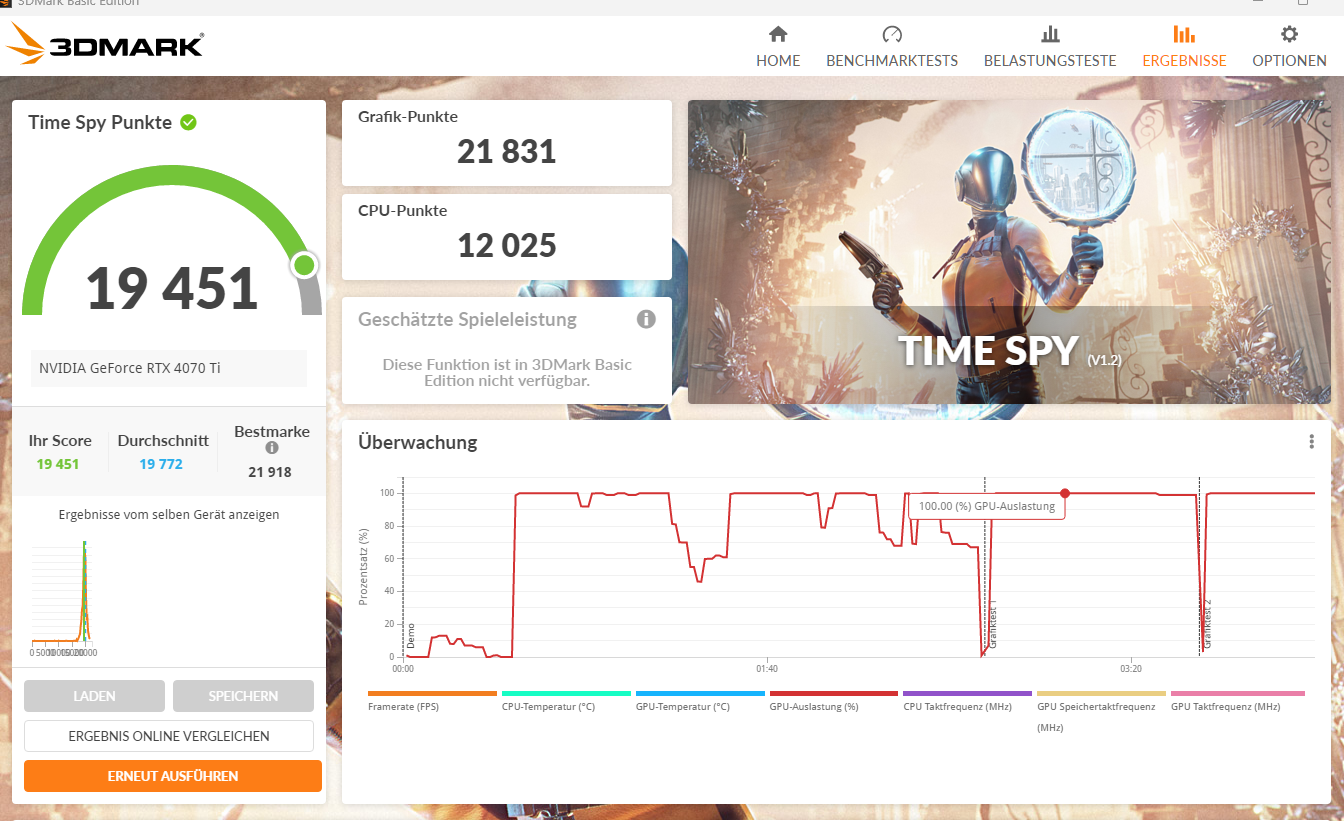1344x821 pixels.
Task: Click the green score gauge knob
Action: pyautogui.click(x=305, y=266)
